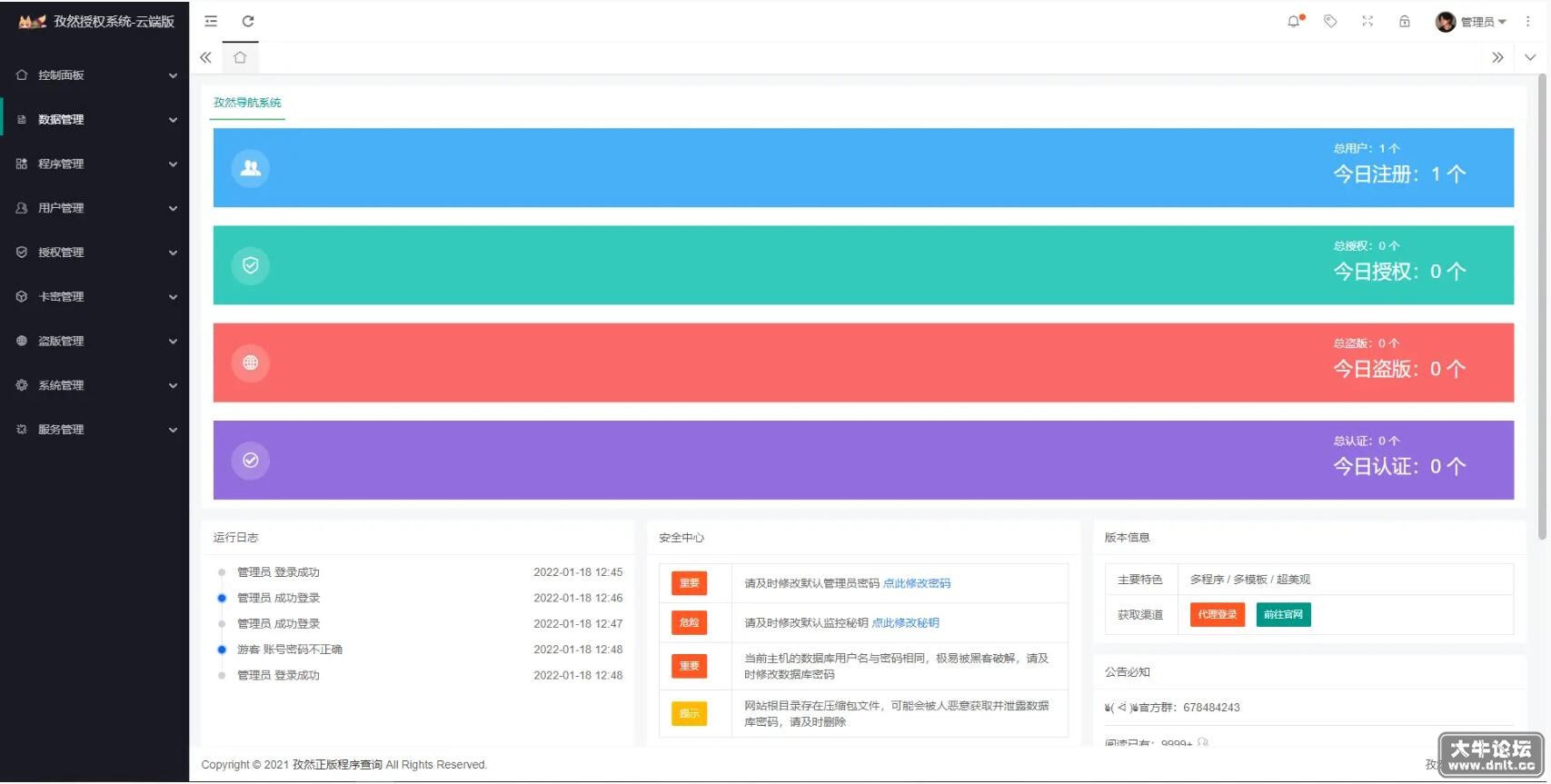
Task: Expand the 服务管理 chevron
Action: tap(173, 430)
